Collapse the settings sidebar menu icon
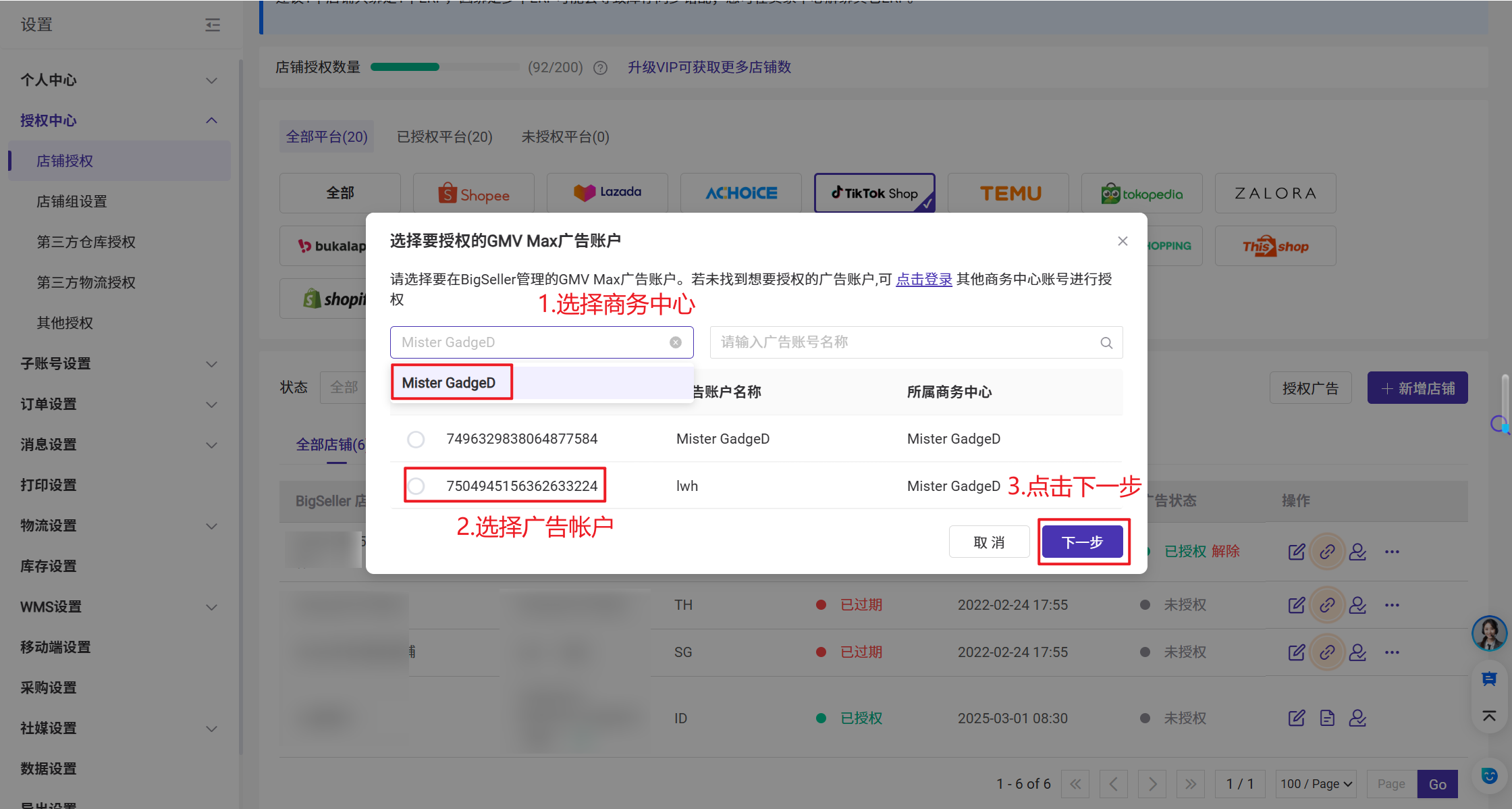Viewport: 1512px width, 809px height. click(x=213, y=25)
